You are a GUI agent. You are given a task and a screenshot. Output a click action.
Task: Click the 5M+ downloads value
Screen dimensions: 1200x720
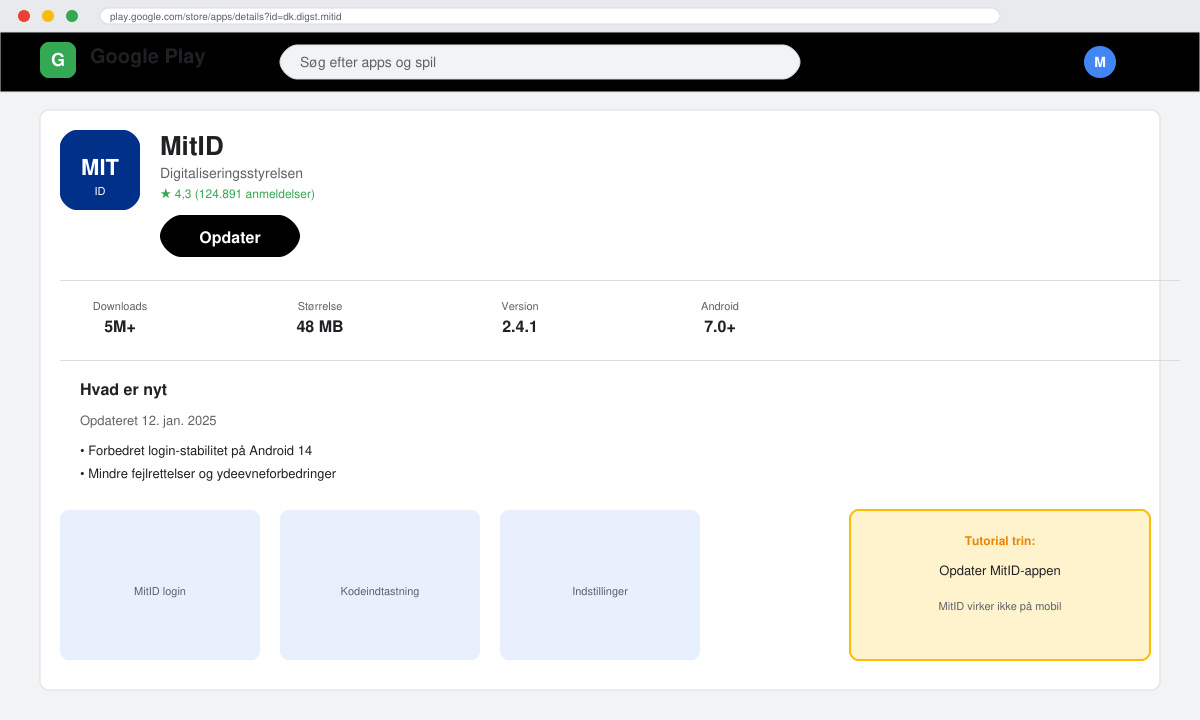pyautogui.click(x=120, y=327)
